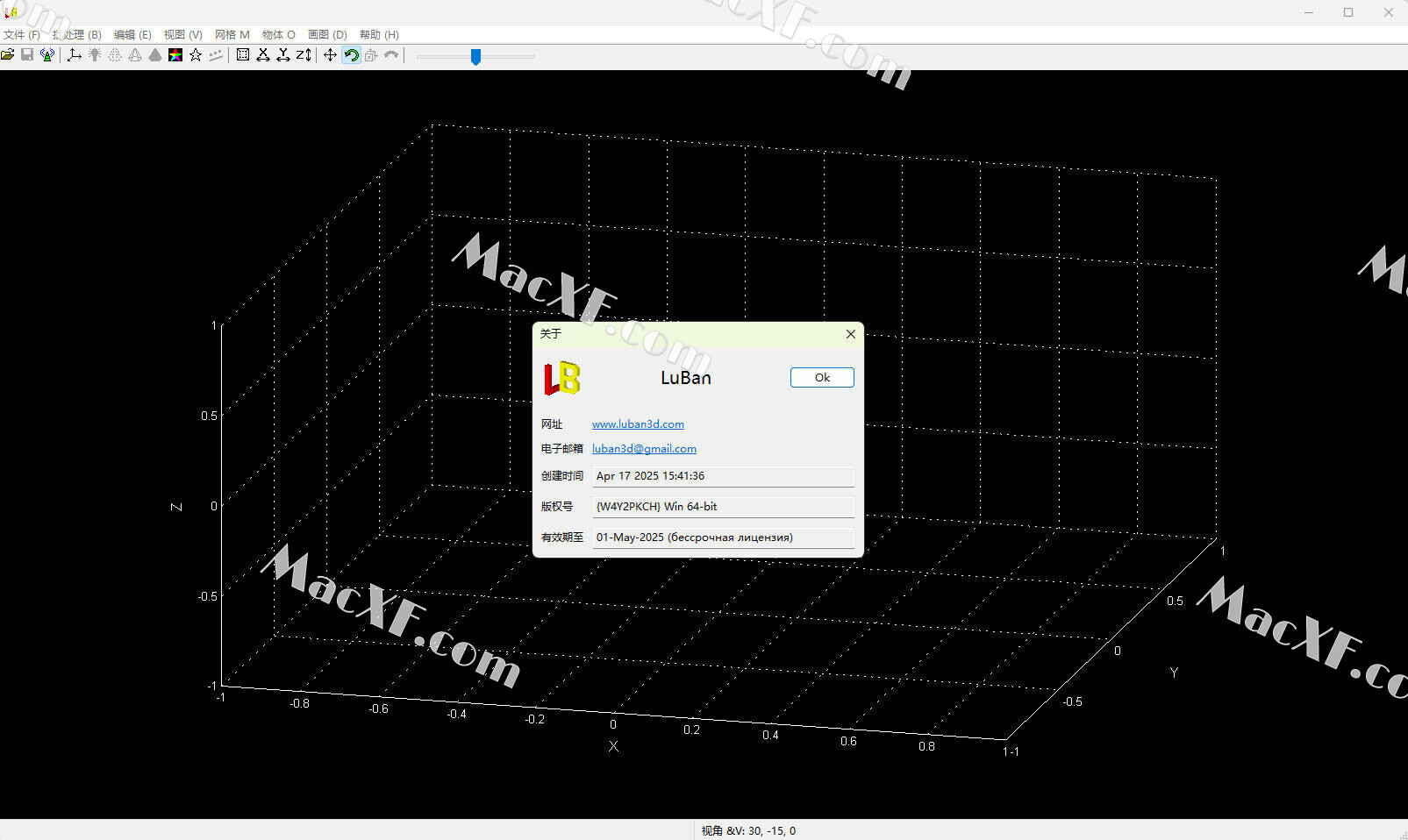Open the www.luban3d.com link
The height and width of the screenshot is (840, 1408).
coord(638,424)
